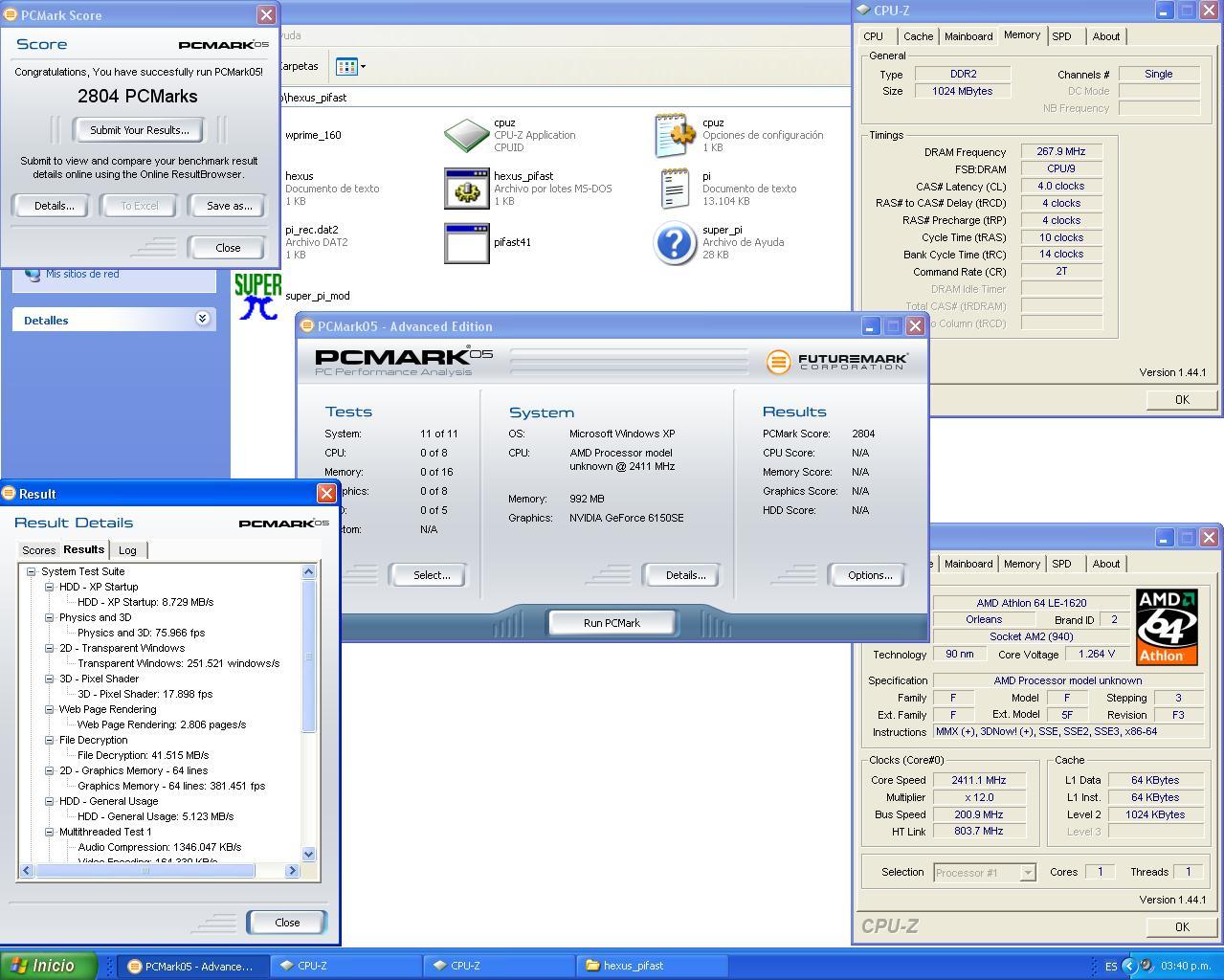The image size is (1224, 980).
Task: Open the super_pi_mod application icon
Action: click(257, 296)
